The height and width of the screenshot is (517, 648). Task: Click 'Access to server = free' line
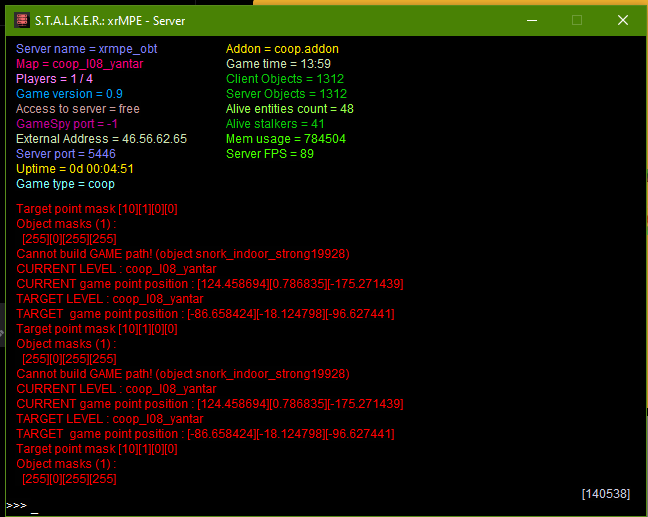[78, 109]
